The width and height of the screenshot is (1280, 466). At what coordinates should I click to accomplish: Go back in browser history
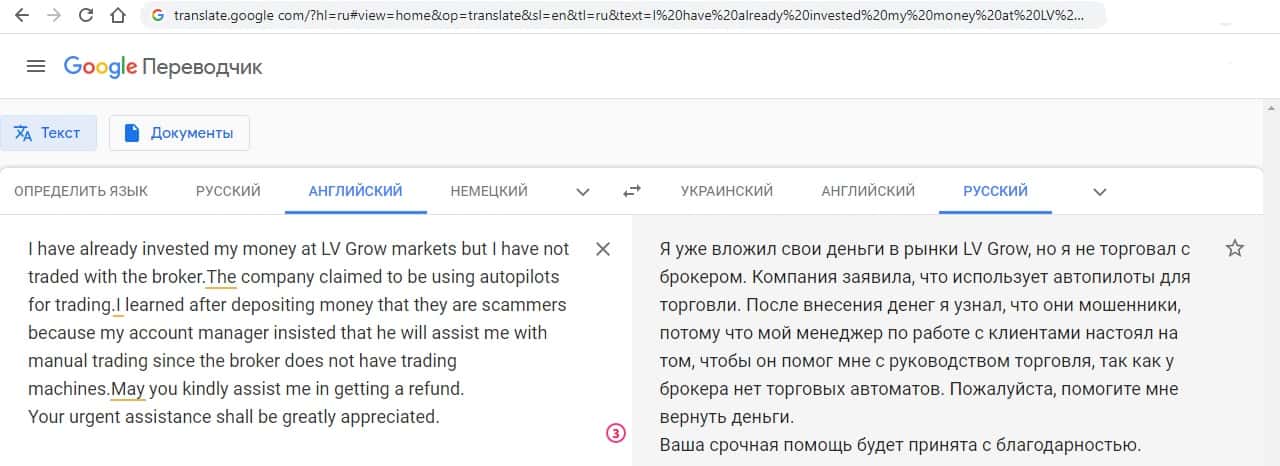coord(22,16)
